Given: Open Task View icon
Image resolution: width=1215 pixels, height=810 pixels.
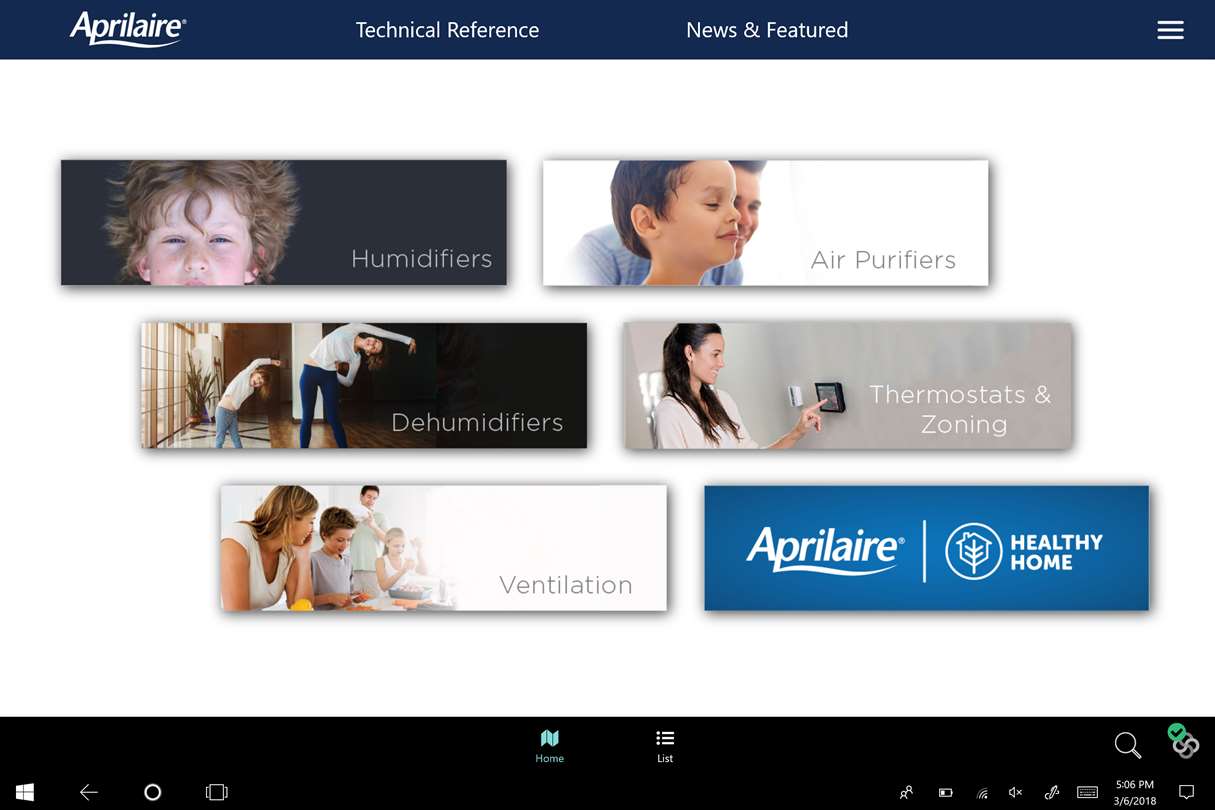Looking at the screenshot, I should pos(216,792).
